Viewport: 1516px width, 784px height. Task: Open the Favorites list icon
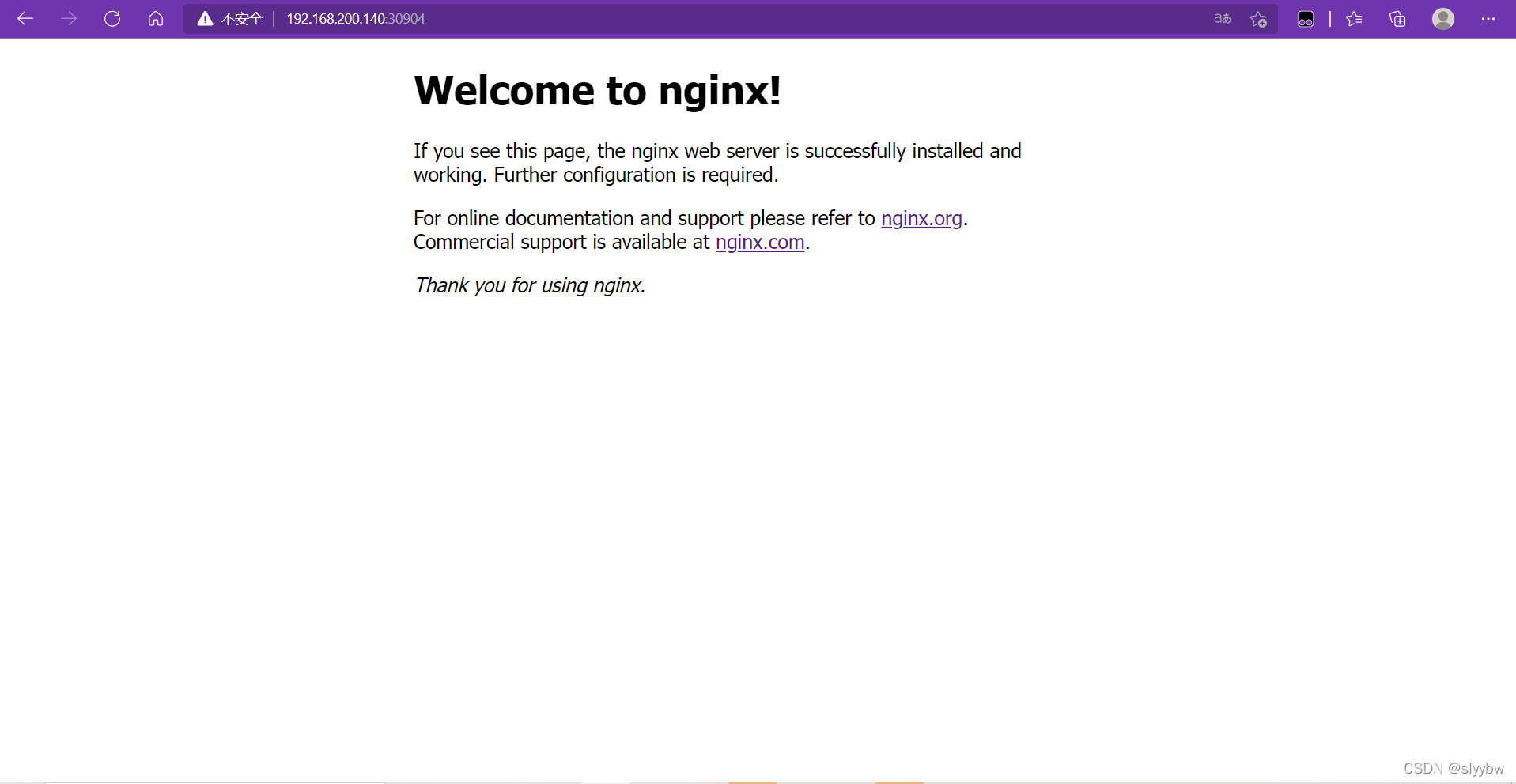click(1354, 18)
